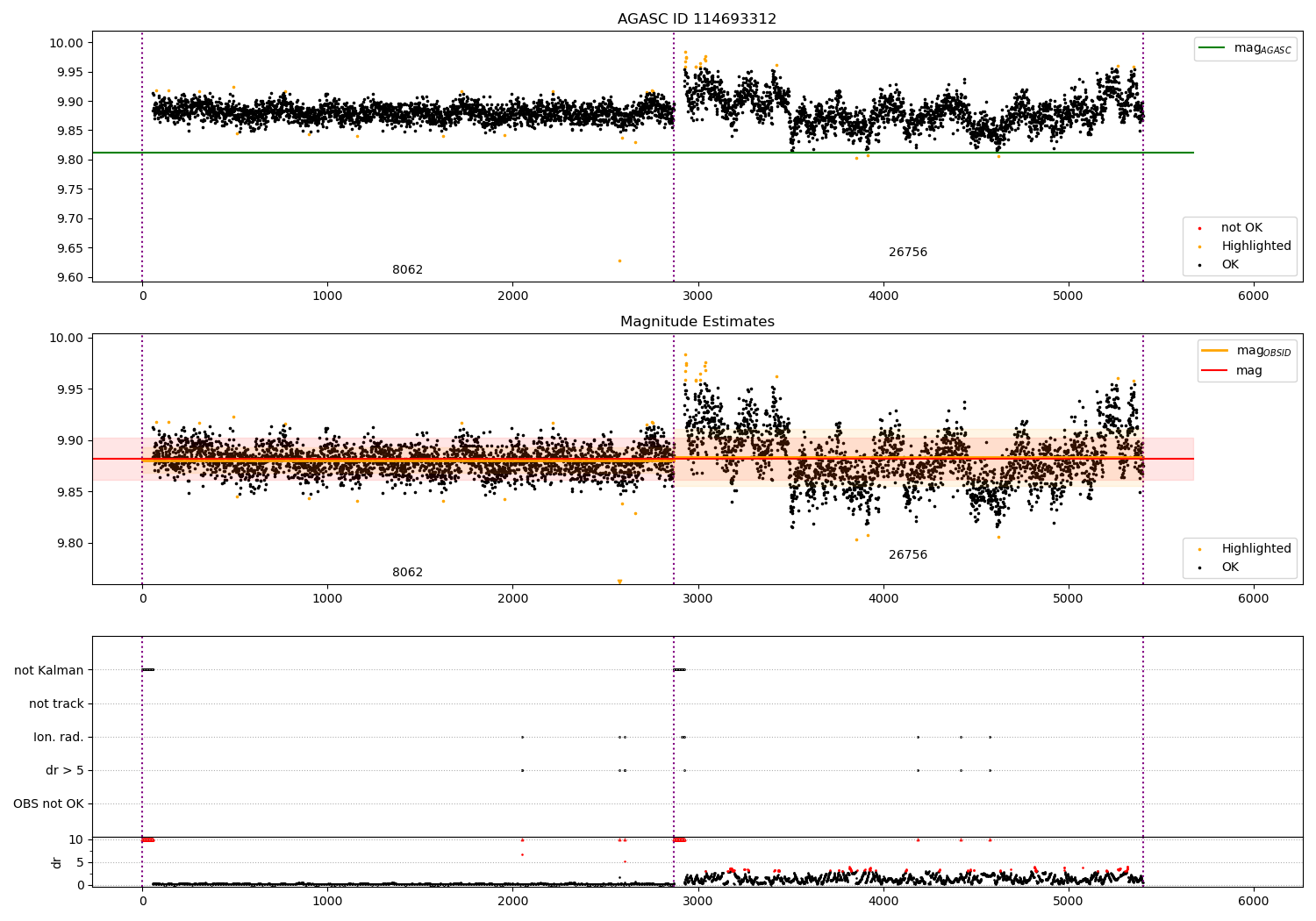1316x921 pixels.
Task: Click the '8062' label in the Magnitude Estimates plot
Action: (407, 573)
